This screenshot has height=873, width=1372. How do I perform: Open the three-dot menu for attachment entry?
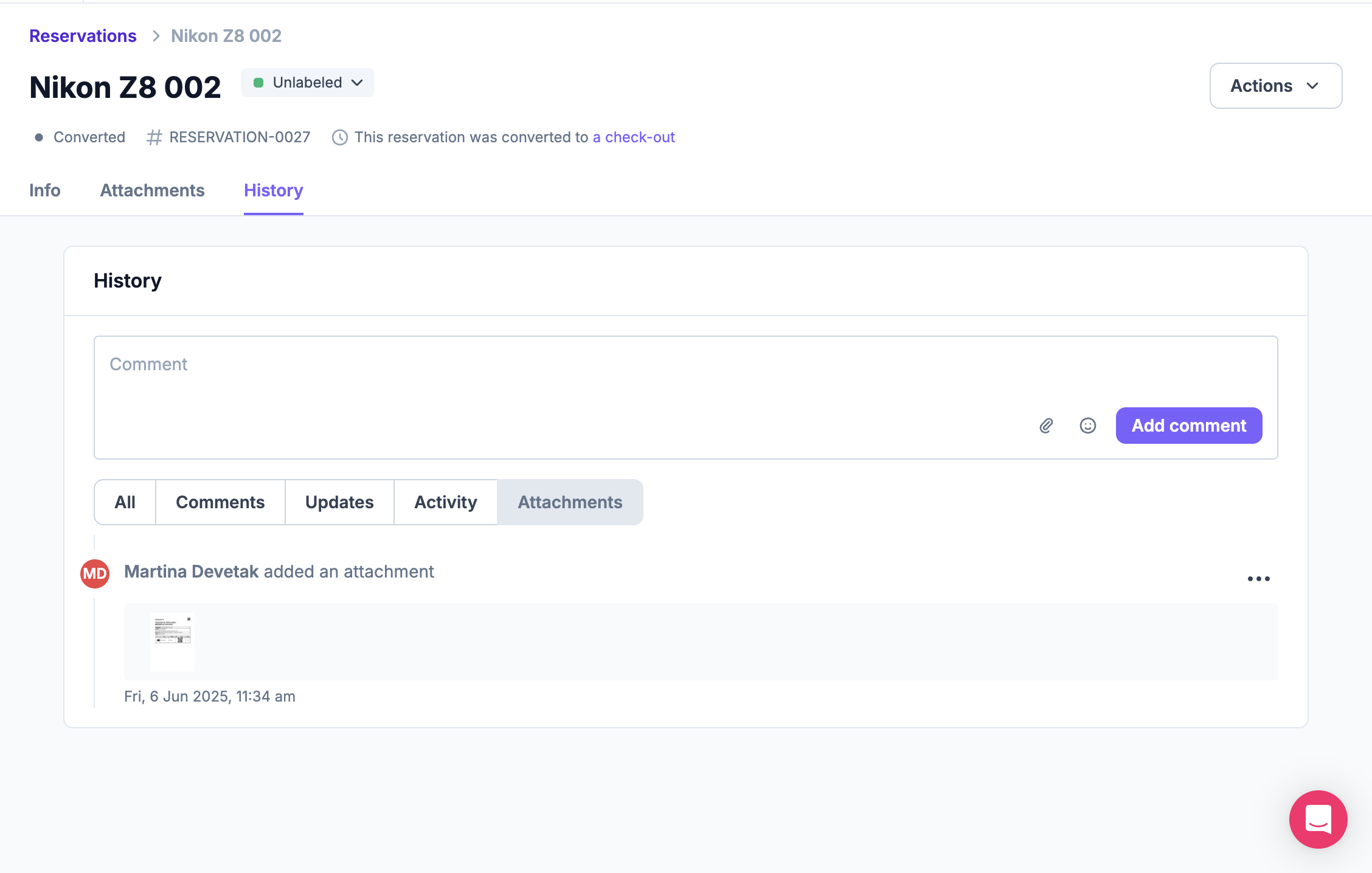1258,579
